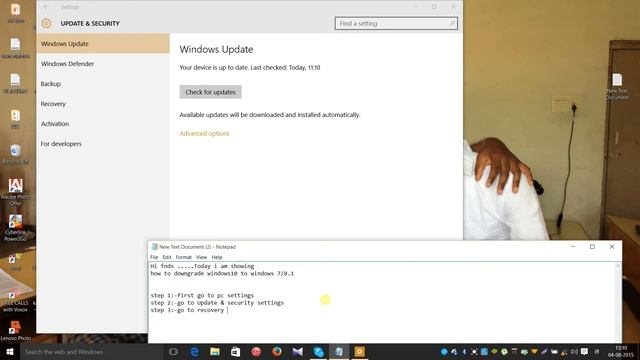Open the Notepad View menu
This screenshot has width=640, height=360.
pyautogui.click(x=202, y=257)
